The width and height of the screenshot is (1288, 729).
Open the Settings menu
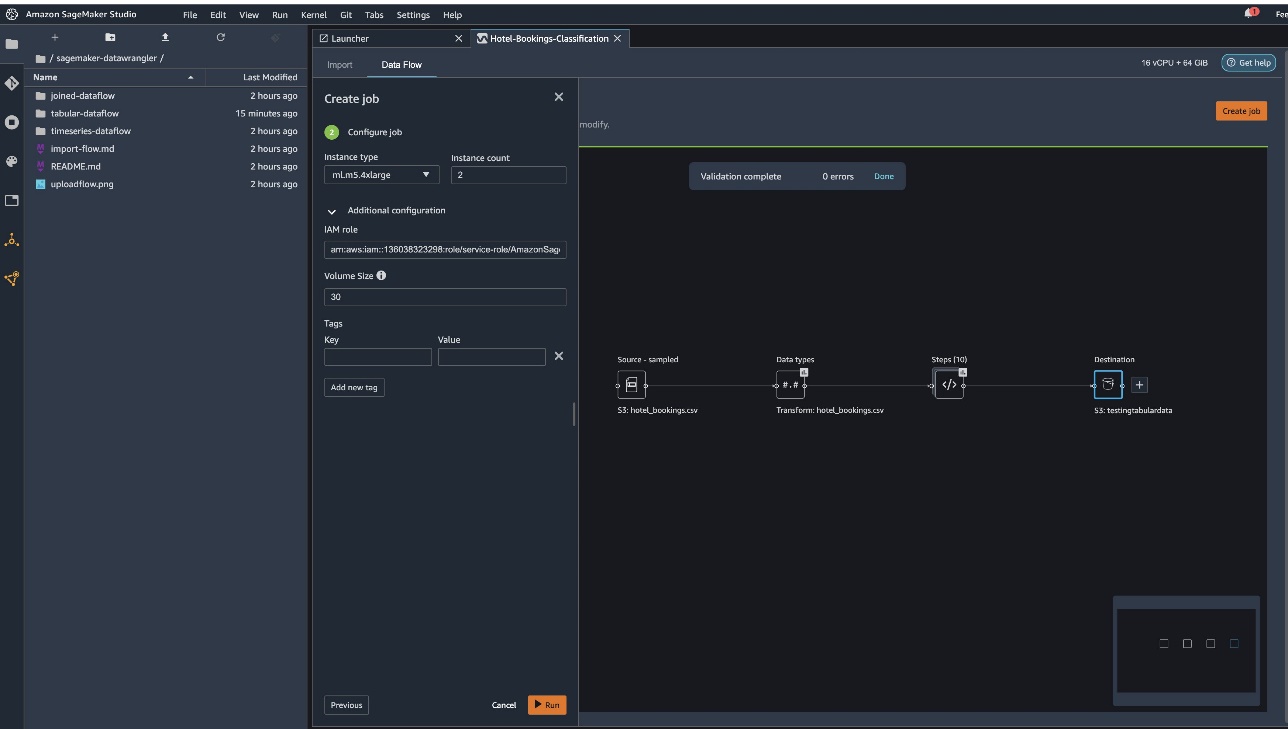point(413,15)
